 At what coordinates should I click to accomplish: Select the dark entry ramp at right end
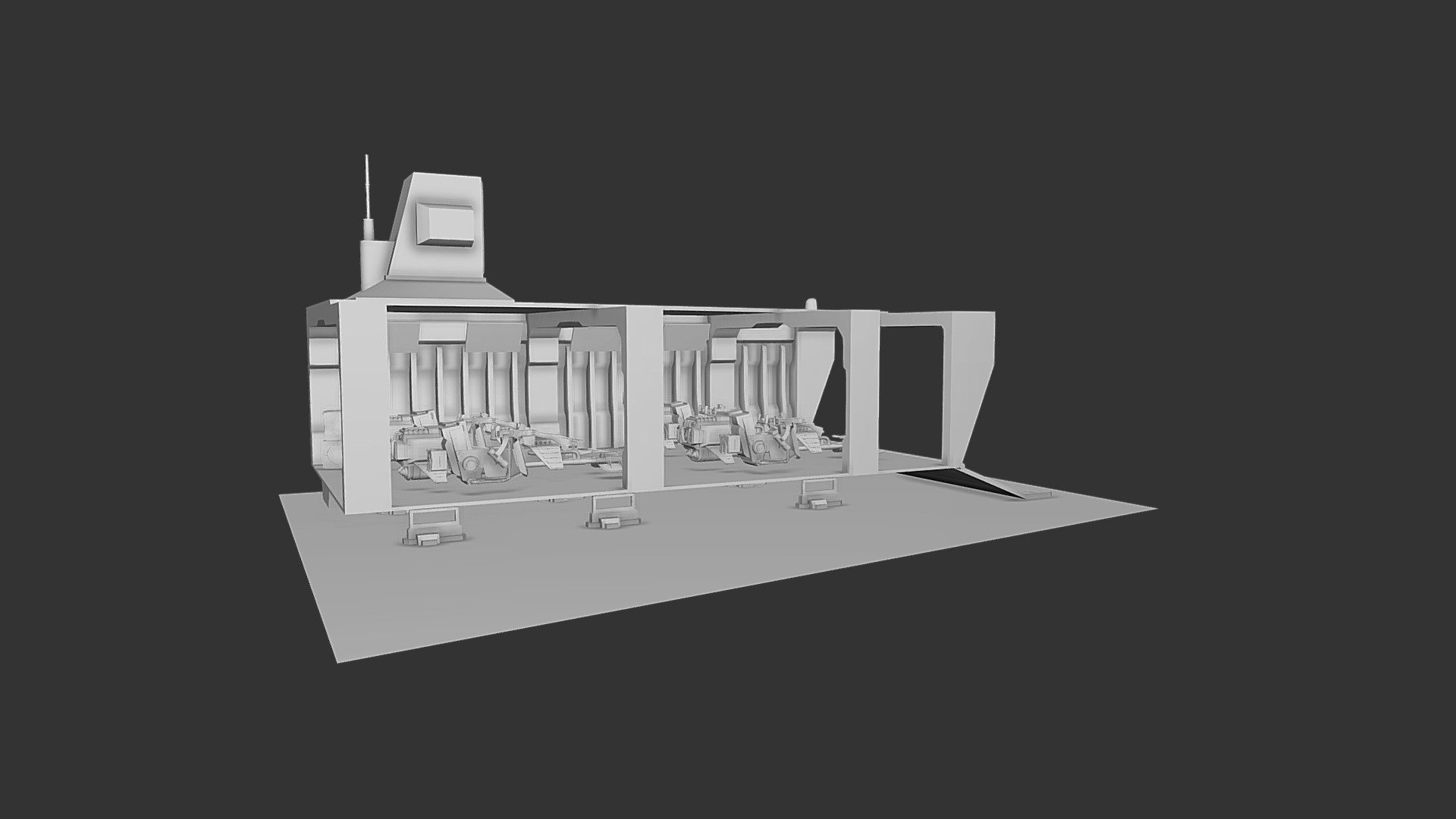(963, 482)
